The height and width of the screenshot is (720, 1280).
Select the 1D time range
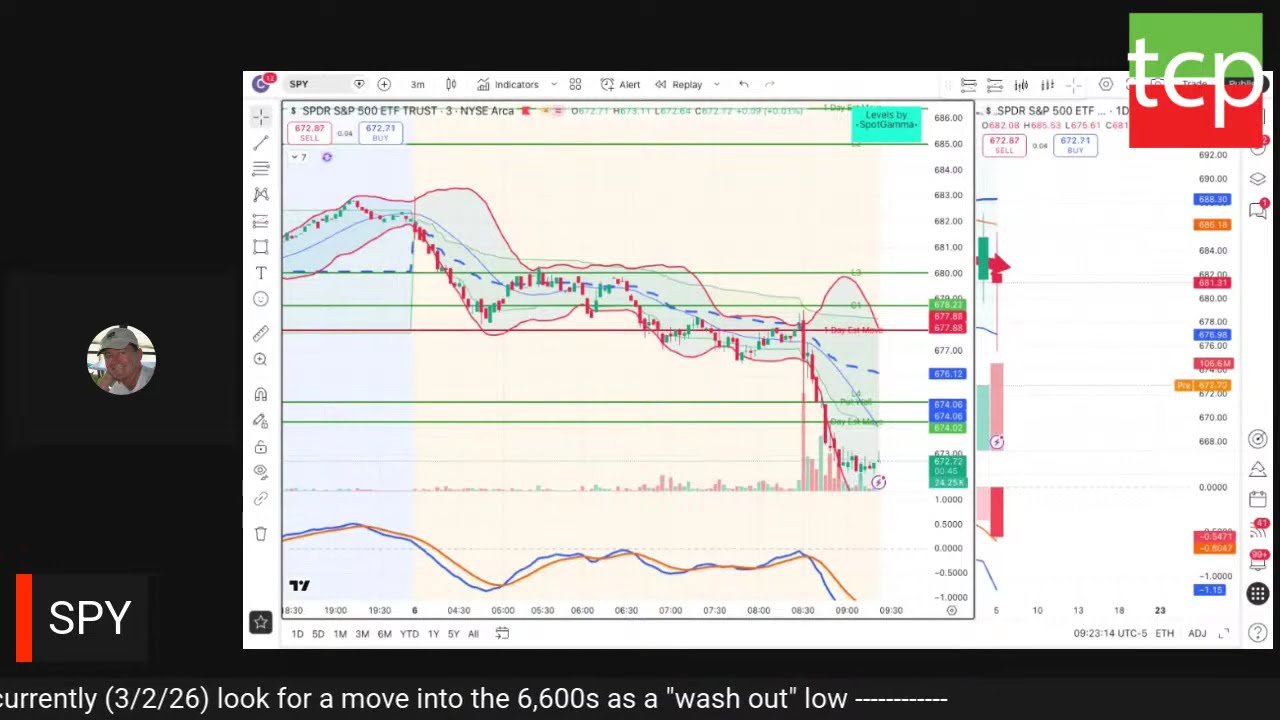[297, 633]
